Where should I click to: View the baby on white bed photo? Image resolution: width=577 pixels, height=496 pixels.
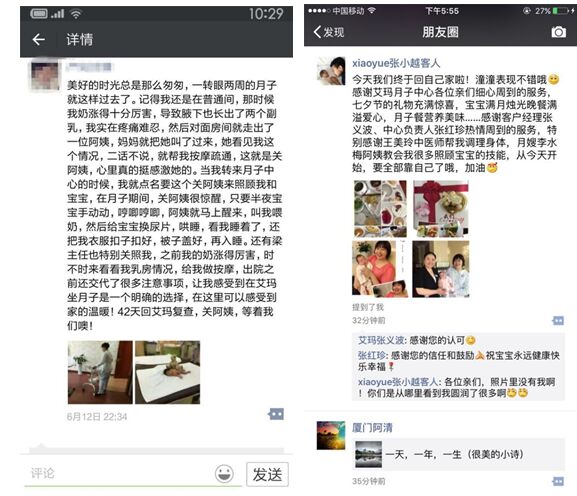pyautogui.click(x=167, y=372)
